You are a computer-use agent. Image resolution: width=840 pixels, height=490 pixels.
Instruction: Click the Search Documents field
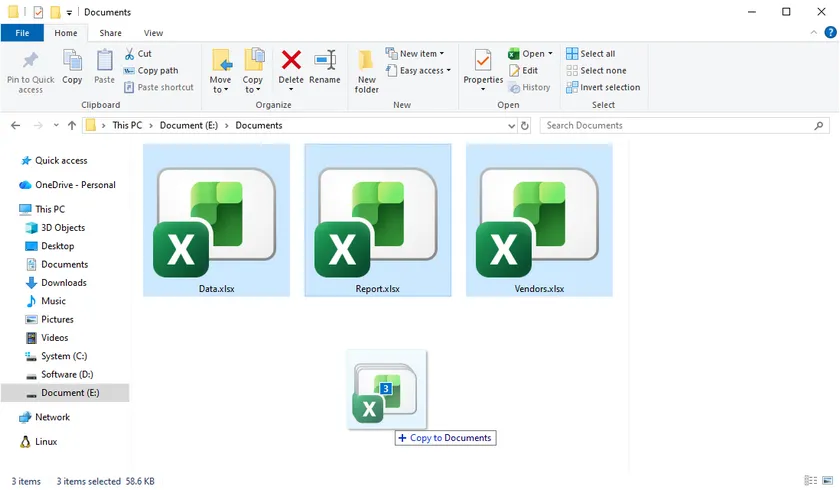pyautogui.click(x=685, y=125)
